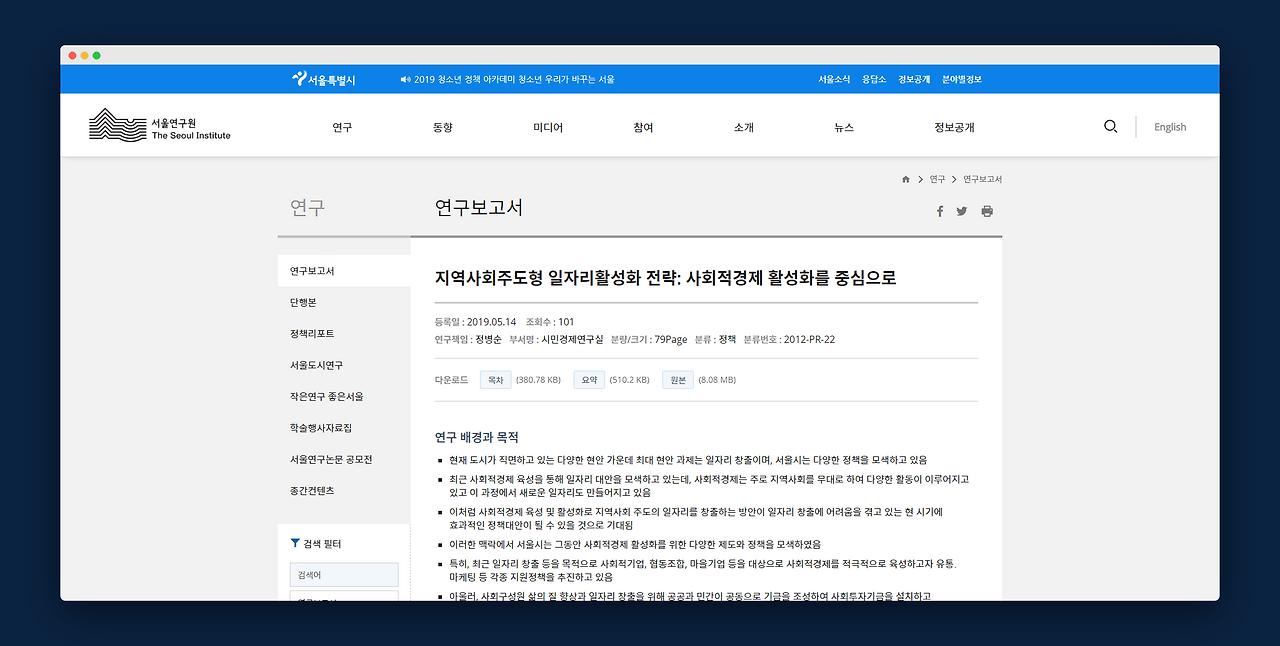Select 연구보고서 in the sidebar
Viewport: 1280px width, 646px height.
[x=344, y=271]
